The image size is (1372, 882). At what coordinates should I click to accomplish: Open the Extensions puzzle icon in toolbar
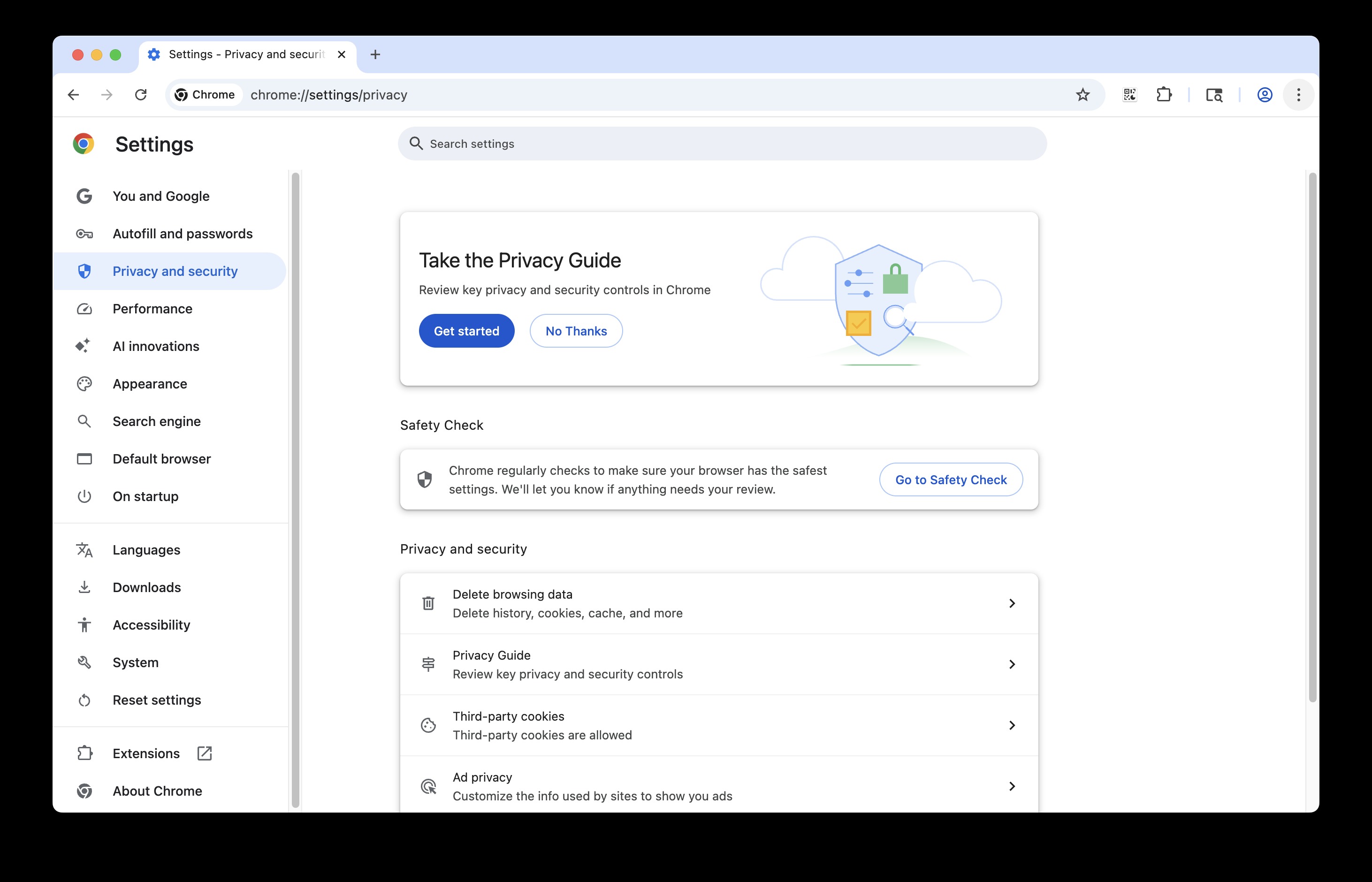pyautogui.click(x=1164, y=94)
